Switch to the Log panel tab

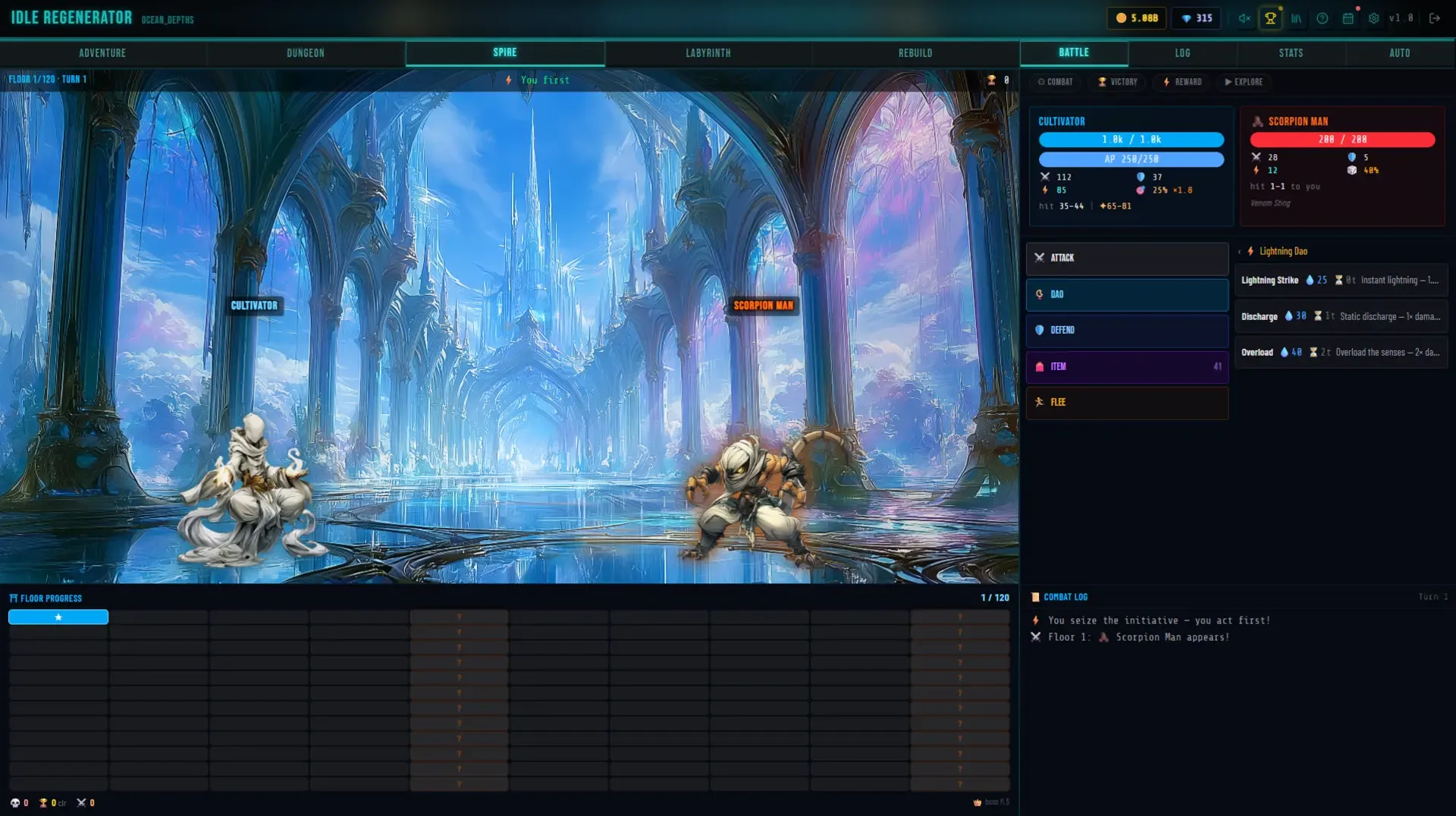(1183, 53)
